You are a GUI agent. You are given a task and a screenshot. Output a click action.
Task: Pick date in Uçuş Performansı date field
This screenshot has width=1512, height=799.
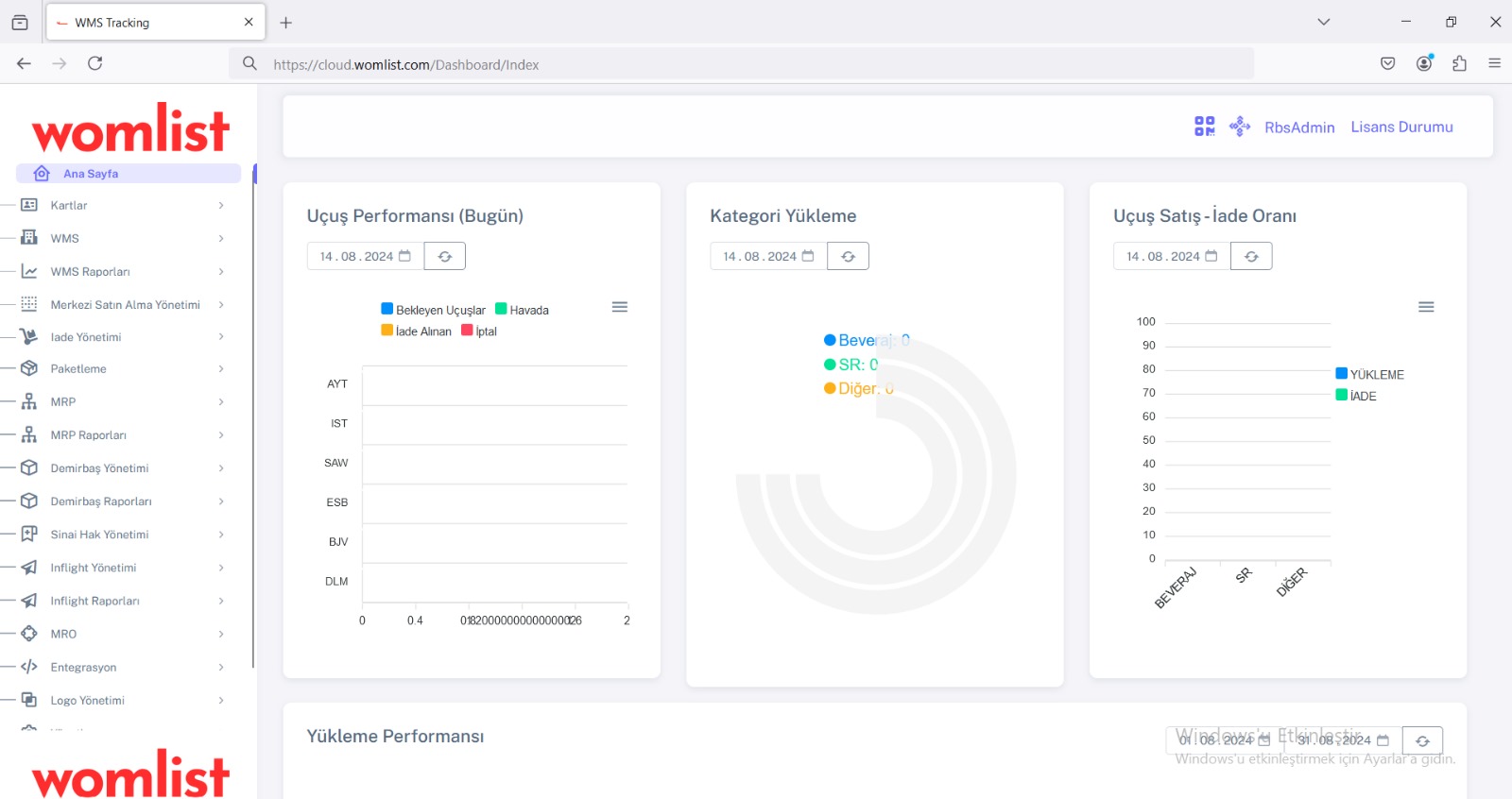point(365,256)
